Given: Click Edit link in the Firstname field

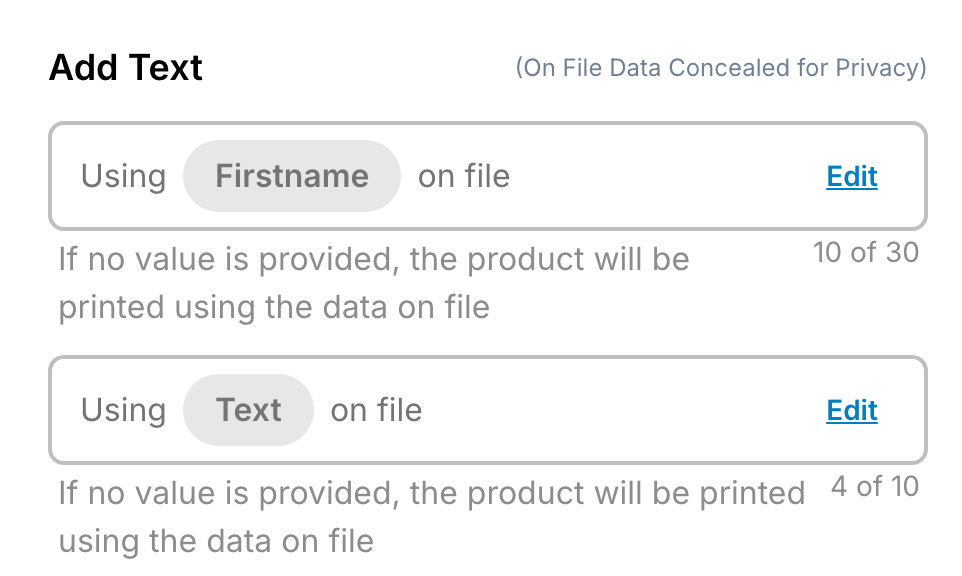Looking at the screenshot, I should [851, 177].
